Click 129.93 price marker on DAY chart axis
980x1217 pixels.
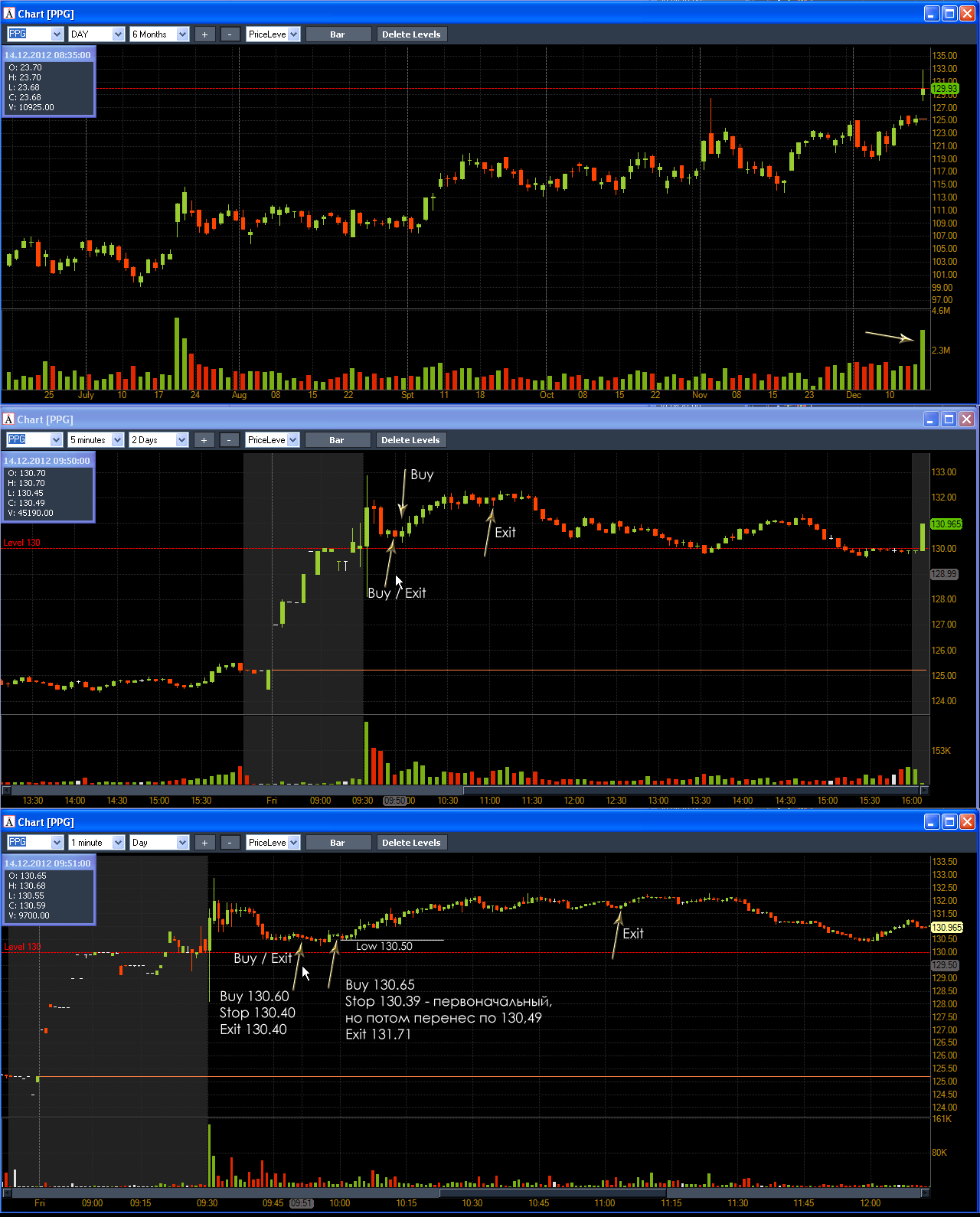(x=945, y=89)
